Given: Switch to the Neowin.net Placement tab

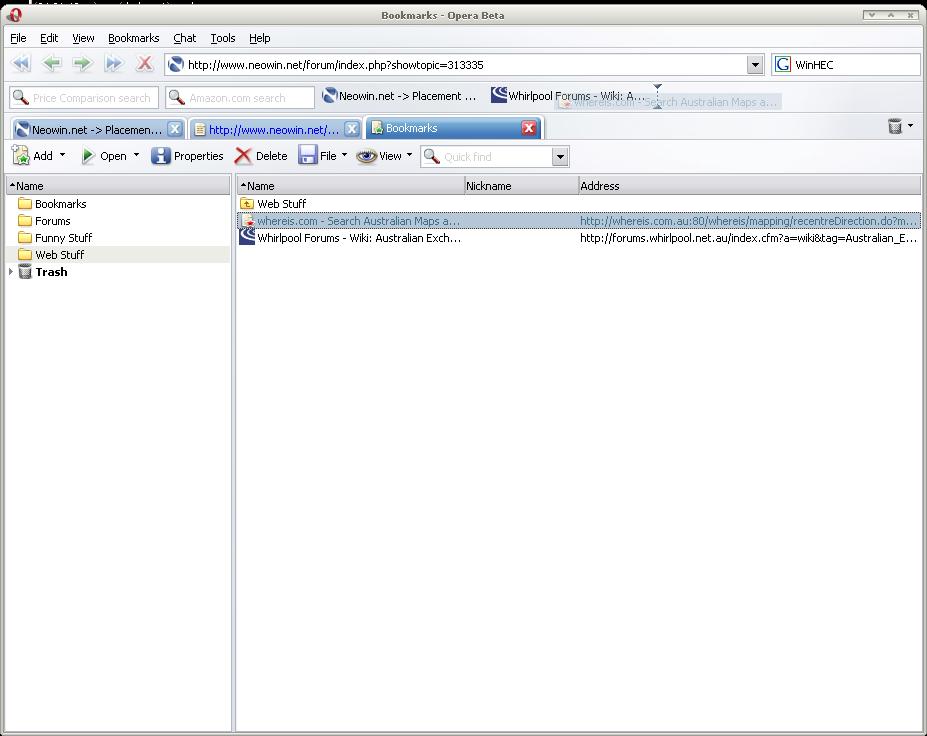Looking at the screenshot, I should tap(90, 128).
